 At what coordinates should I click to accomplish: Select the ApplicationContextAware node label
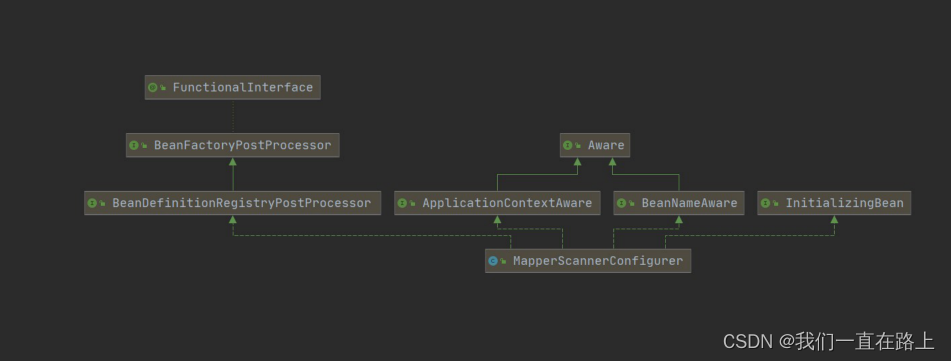click(507, 203)
